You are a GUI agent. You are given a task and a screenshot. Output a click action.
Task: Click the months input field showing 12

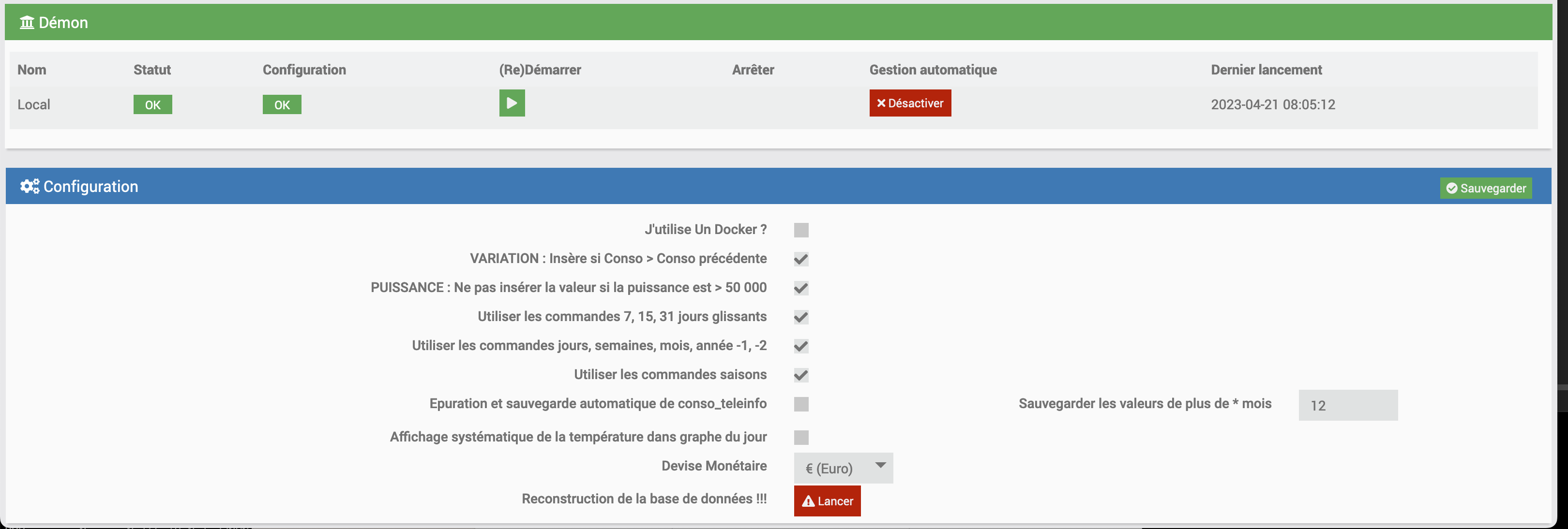point(1348,406)
